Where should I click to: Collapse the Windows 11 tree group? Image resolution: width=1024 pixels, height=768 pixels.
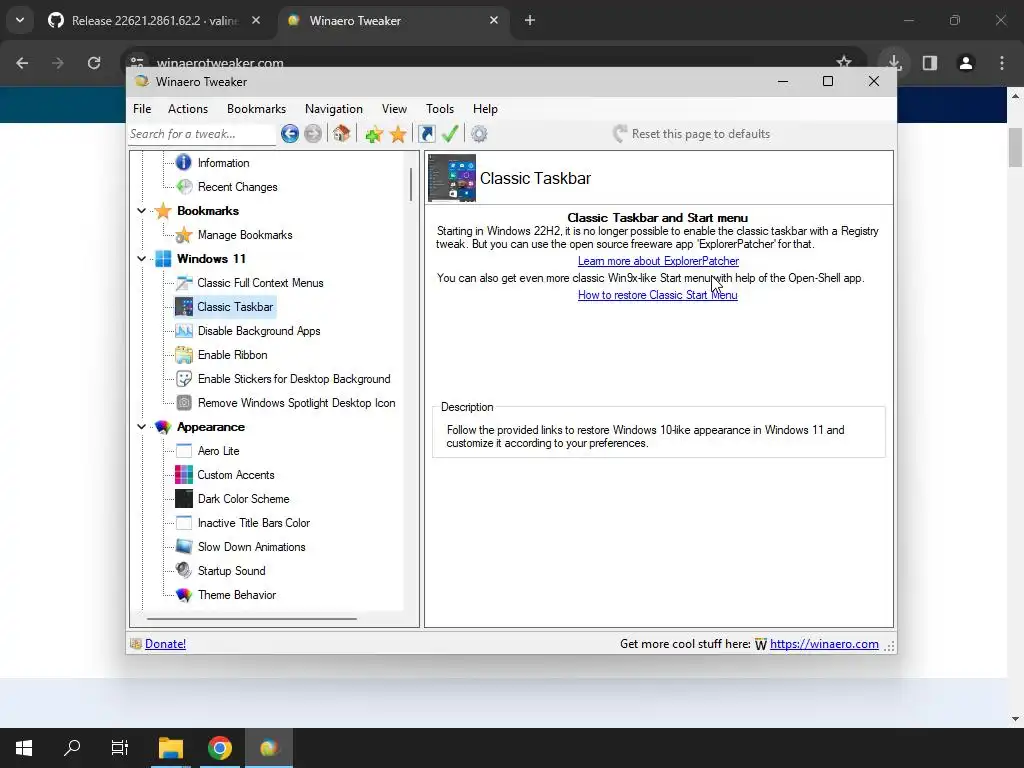tap(141, 259)
